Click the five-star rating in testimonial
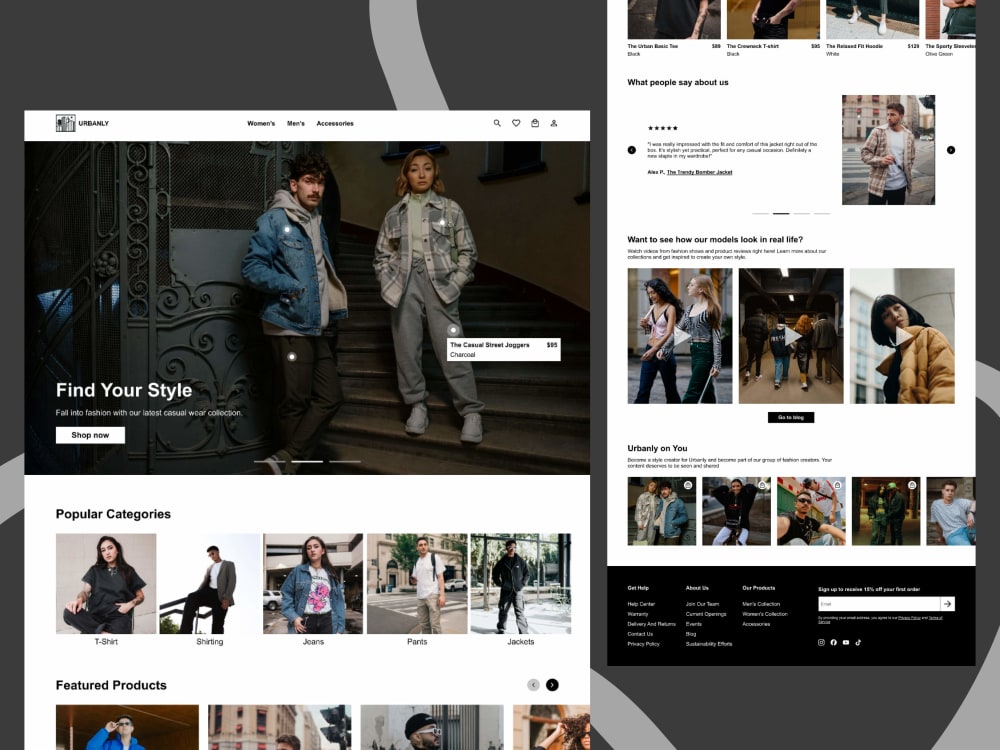Screen dimensions: 1000x750 pyautogui.click(x=663, y=128)
